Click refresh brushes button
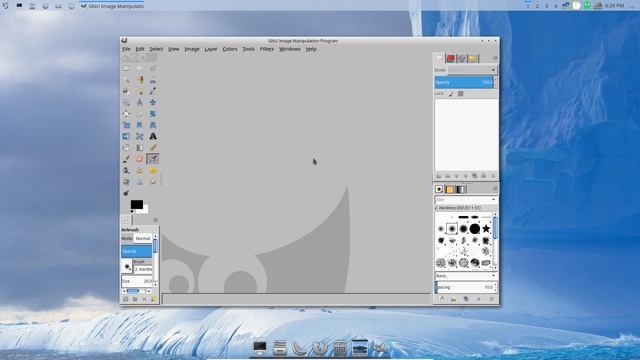 coord(492,299)
